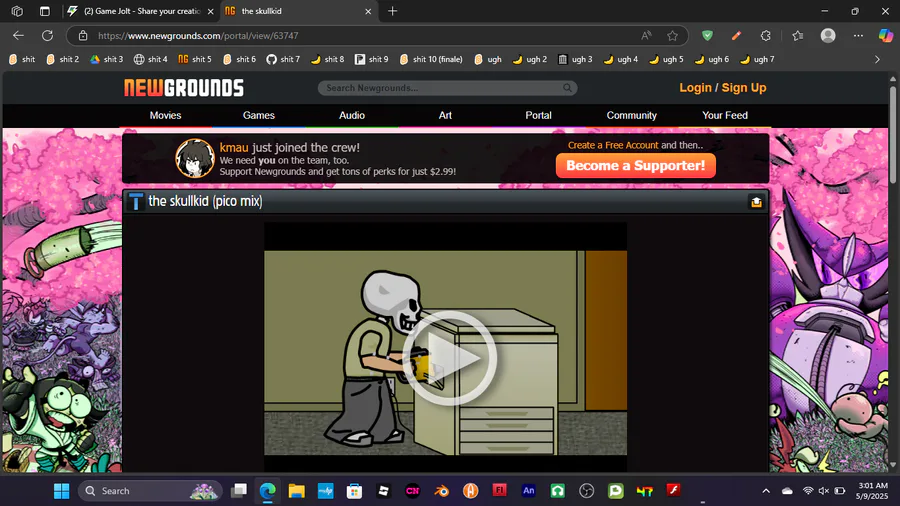Open Task View on the taskbar
900x506 pixels.
click(239, 491)
